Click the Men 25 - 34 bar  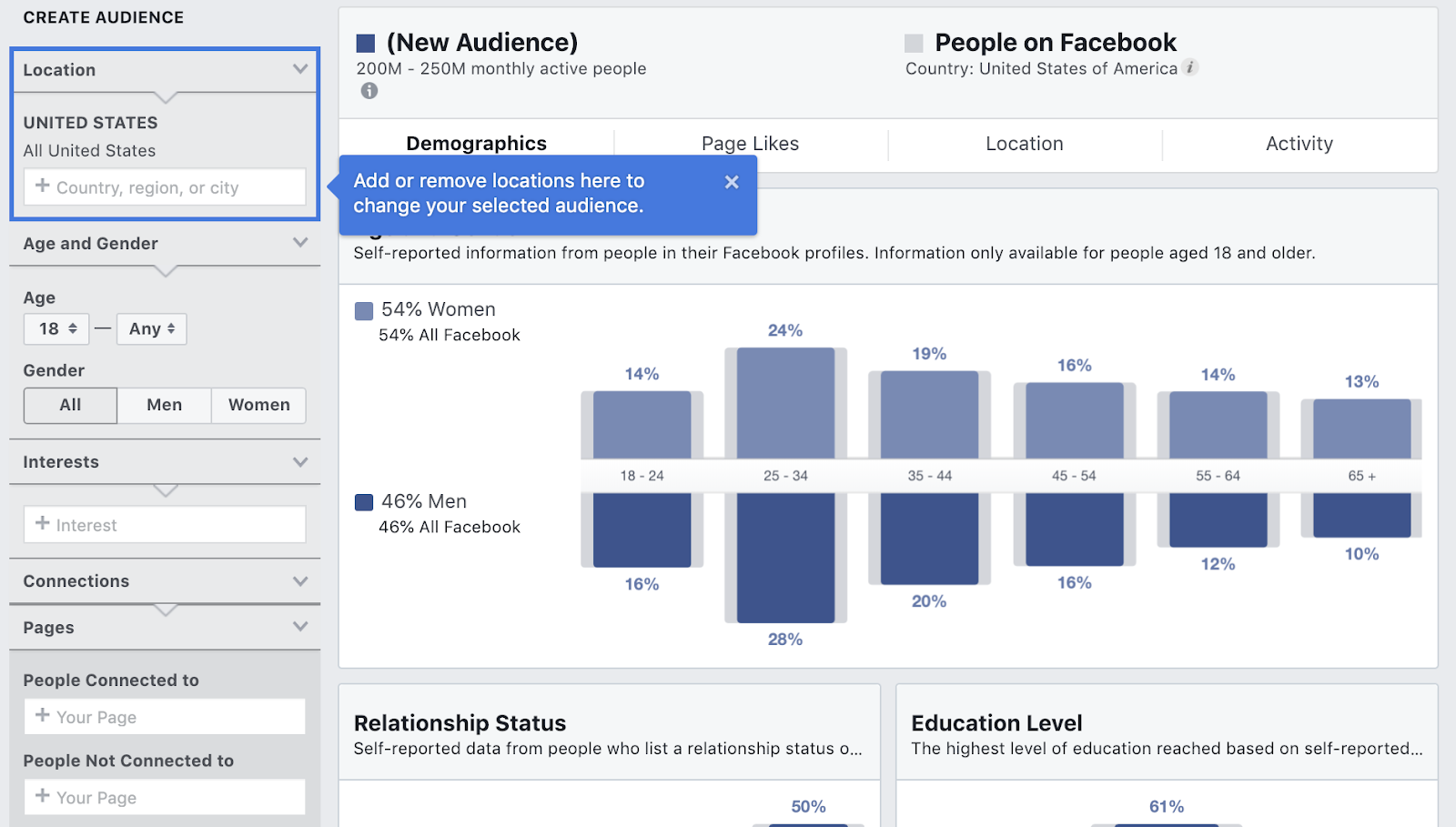[x=786, y=558]
